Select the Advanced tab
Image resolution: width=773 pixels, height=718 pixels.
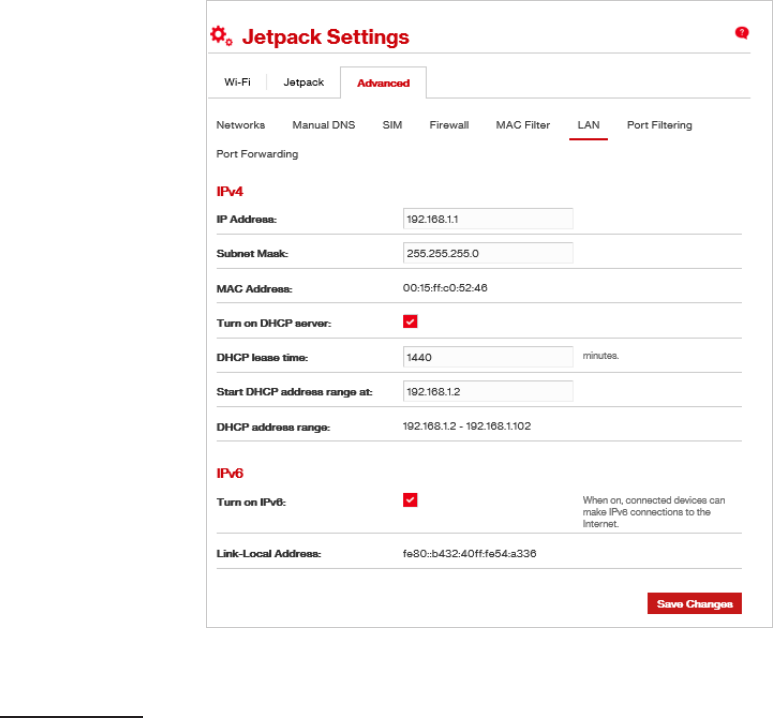click(383, 83)
